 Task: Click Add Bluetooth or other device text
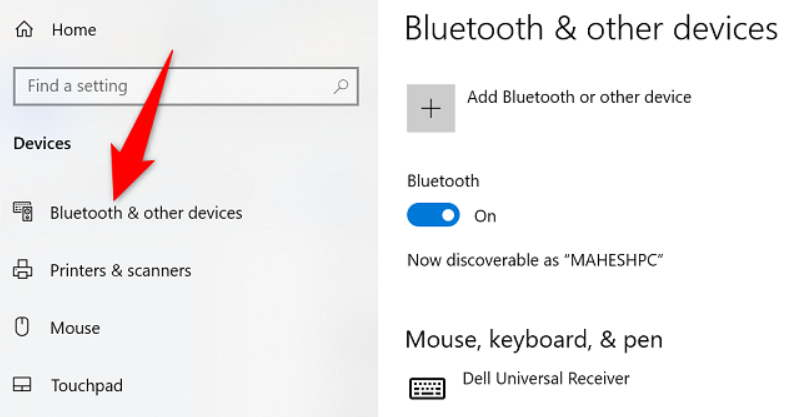579,97
